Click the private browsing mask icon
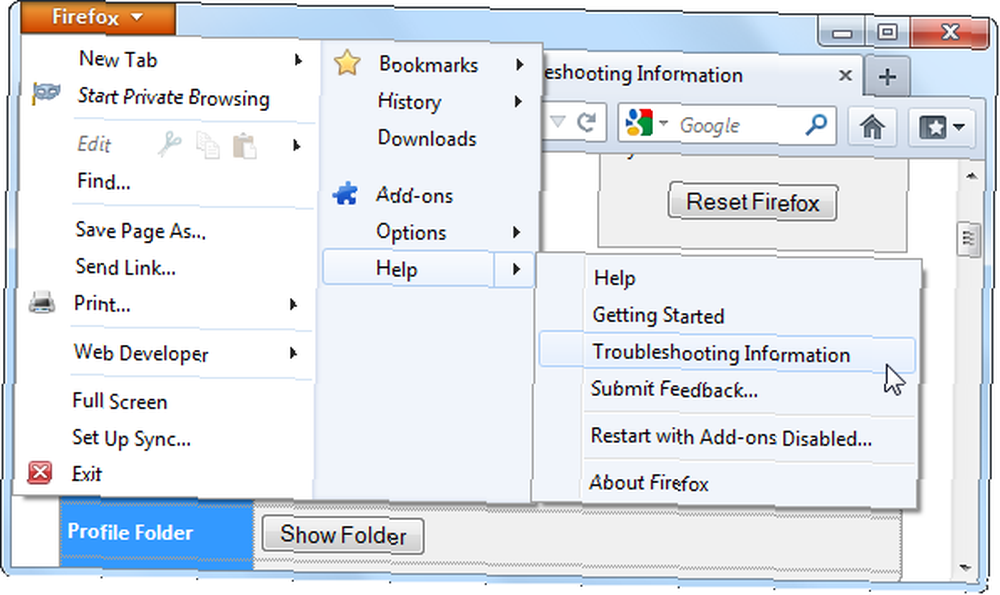1000x595 pixels. pyautogui.click(x=47, y=94)
